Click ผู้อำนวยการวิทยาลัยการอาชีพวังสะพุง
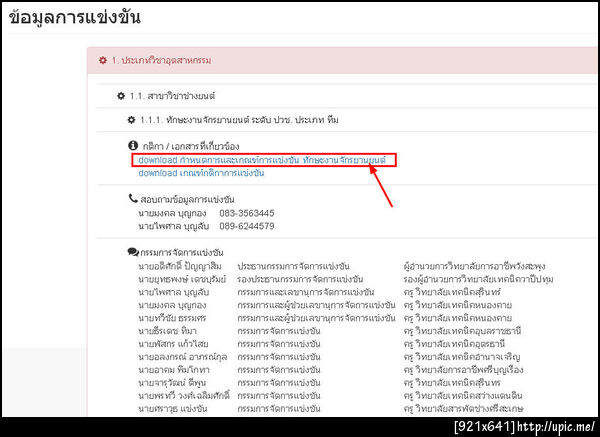 tap(474, 266)
